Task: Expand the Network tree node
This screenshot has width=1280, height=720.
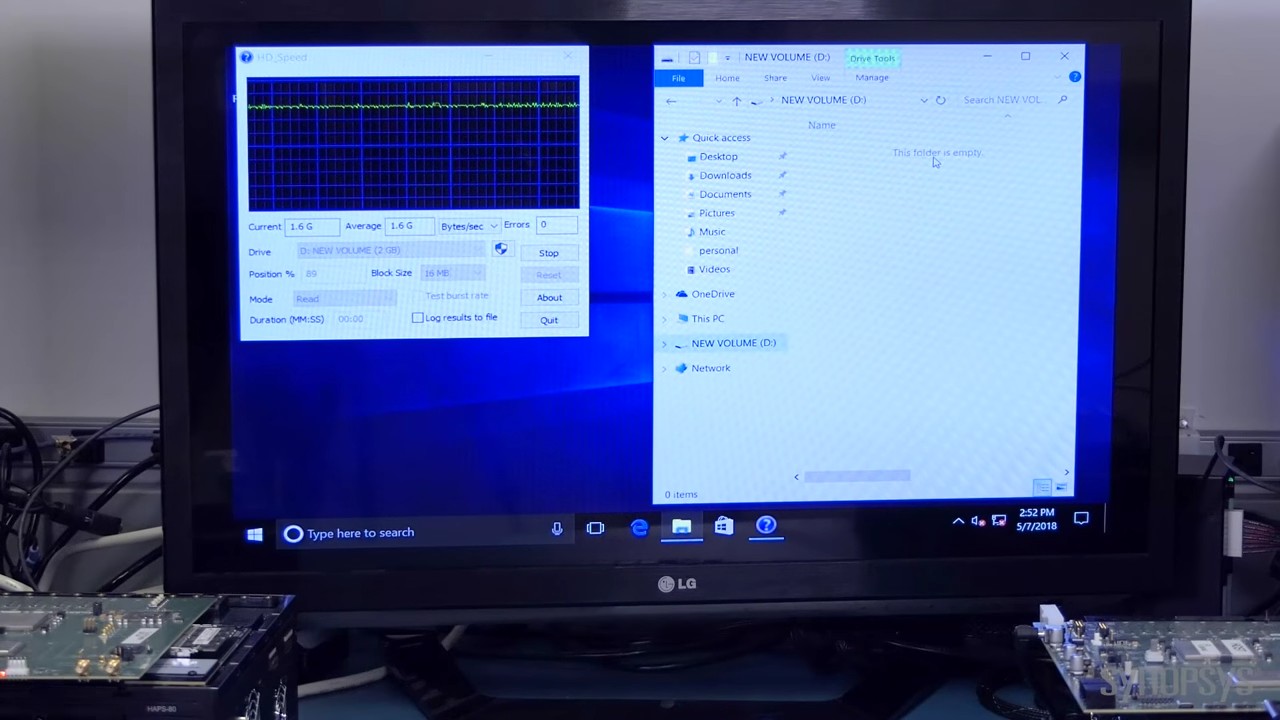Action: pos(664,368)
